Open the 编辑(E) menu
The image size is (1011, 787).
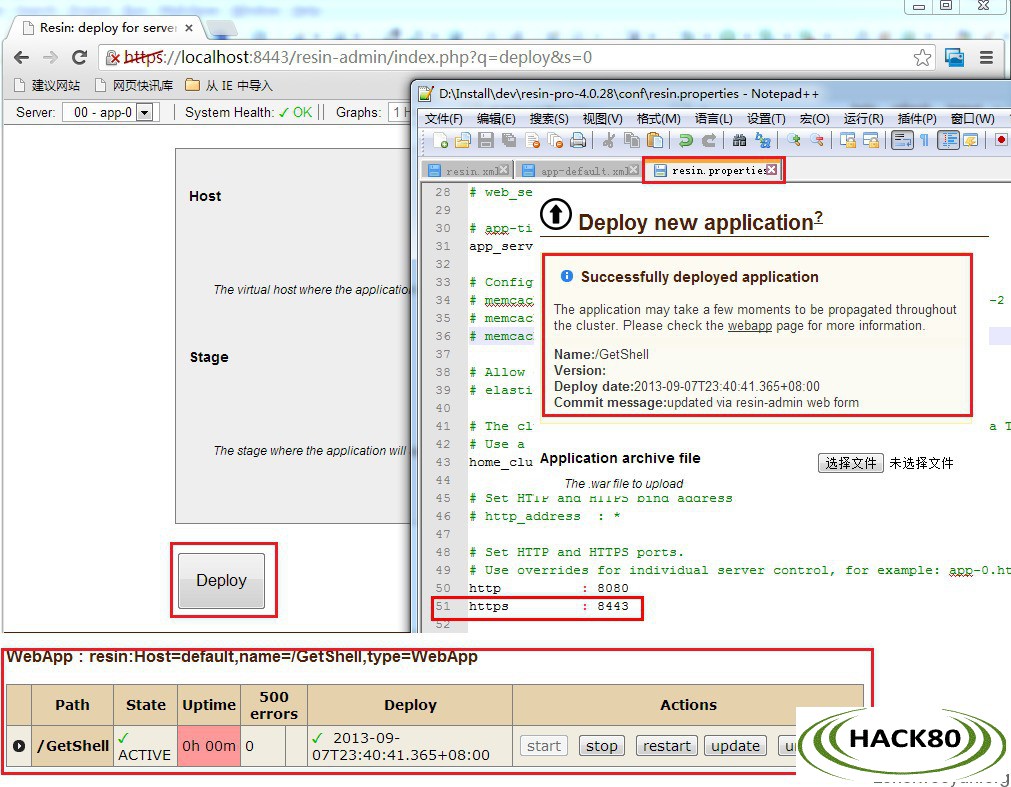(x=496, y=119)
